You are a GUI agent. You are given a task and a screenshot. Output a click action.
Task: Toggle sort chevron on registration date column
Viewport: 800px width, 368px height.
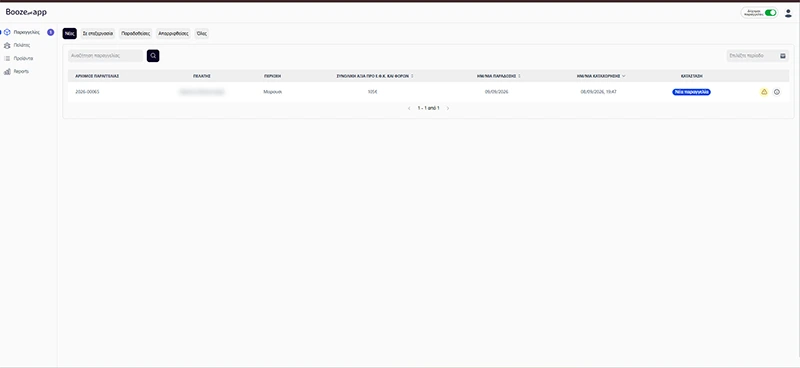623,76
